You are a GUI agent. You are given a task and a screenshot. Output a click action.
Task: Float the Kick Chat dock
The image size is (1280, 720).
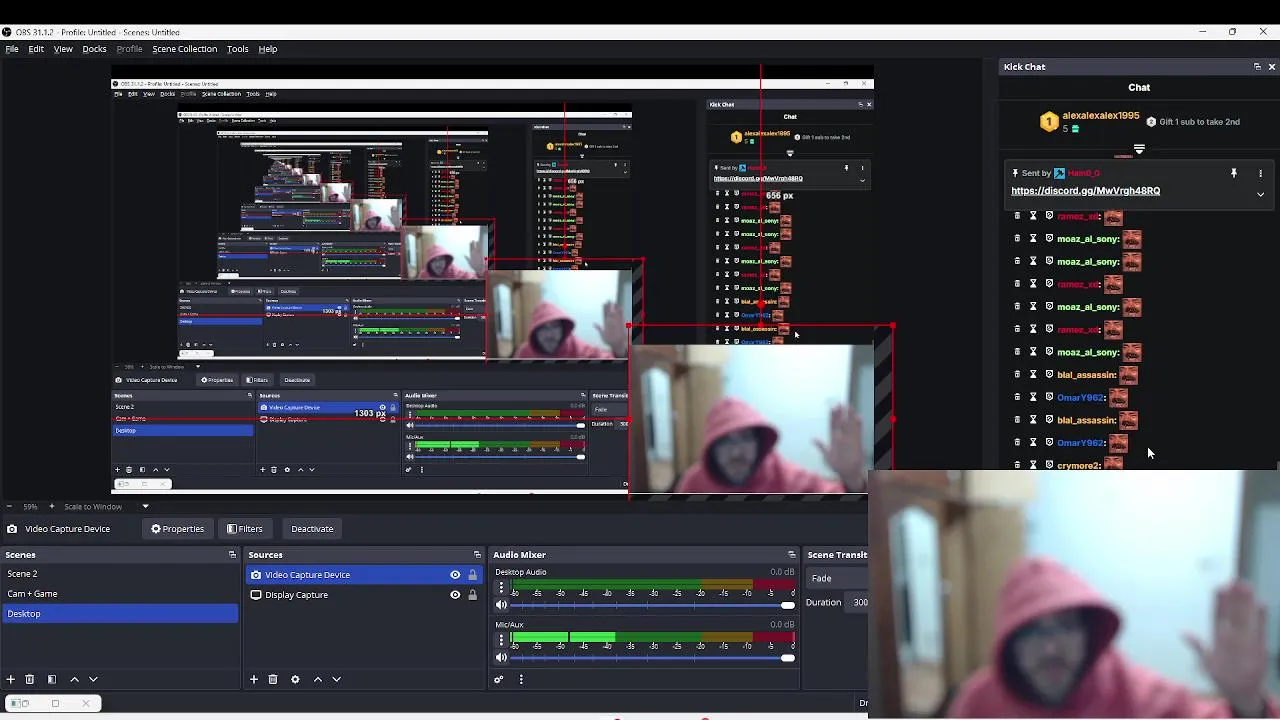1257,67
